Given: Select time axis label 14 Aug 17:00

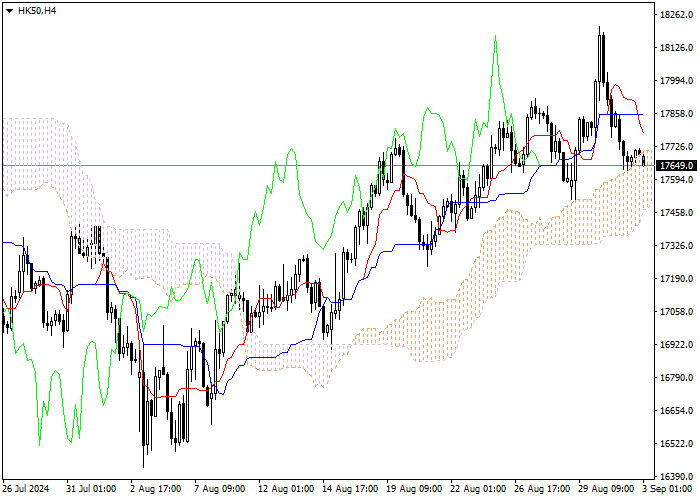Looking at the screenshot, I should pyautogui.click(x=350, y=488).
